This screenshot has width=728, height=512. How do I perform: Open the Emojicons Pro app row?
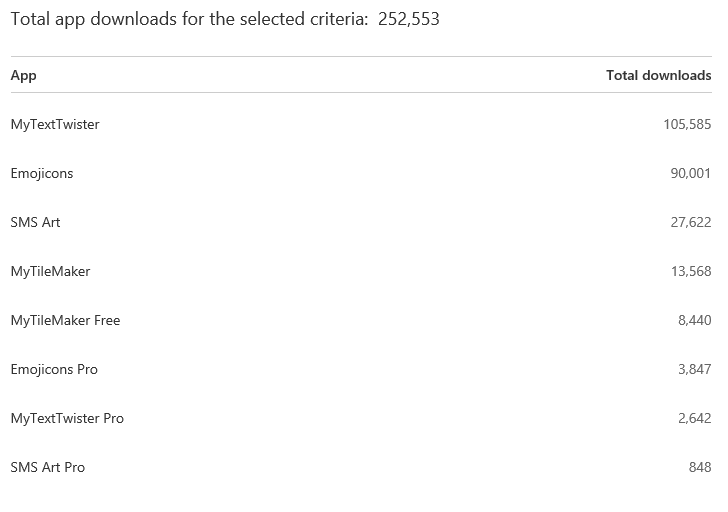coord(54,369)
